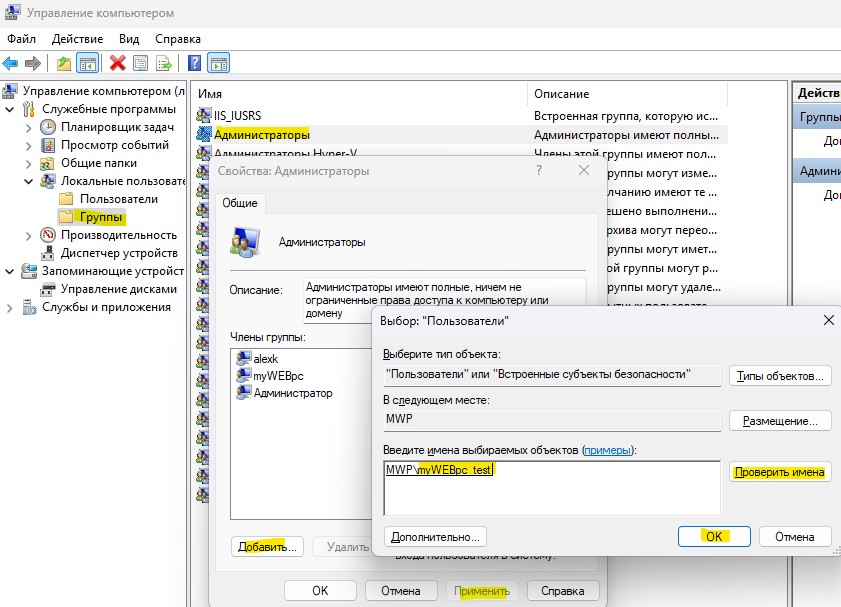Click the Export List toolbar icon
Screen dimensions: 841x607
click(x=164, y=63)
